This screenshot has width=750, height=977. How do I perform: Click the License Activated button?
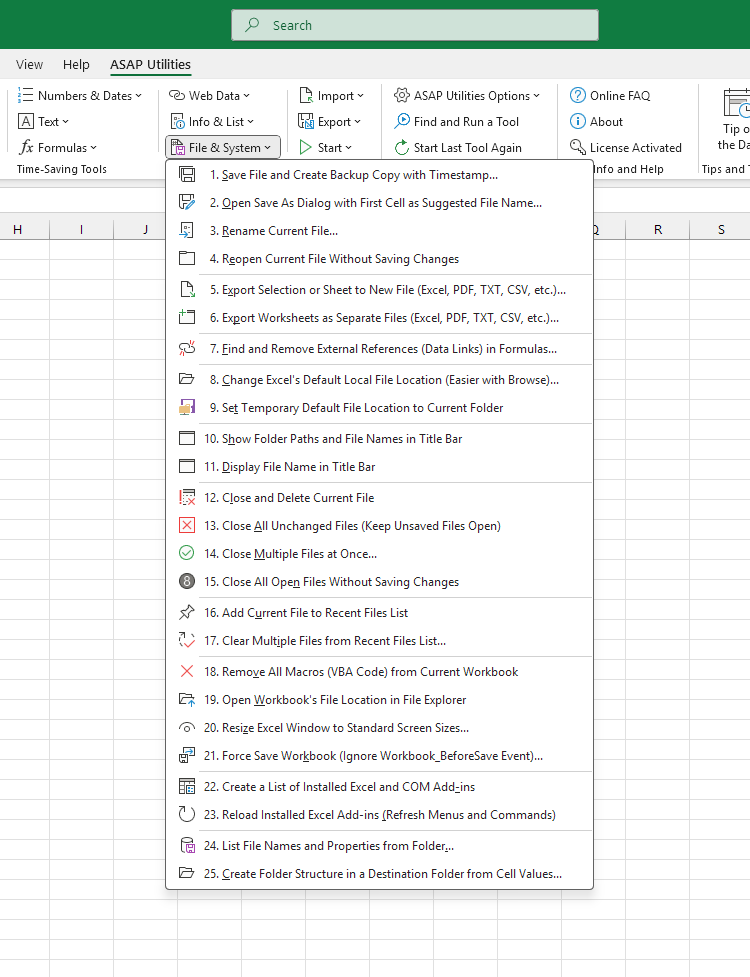tap(626, 148)
